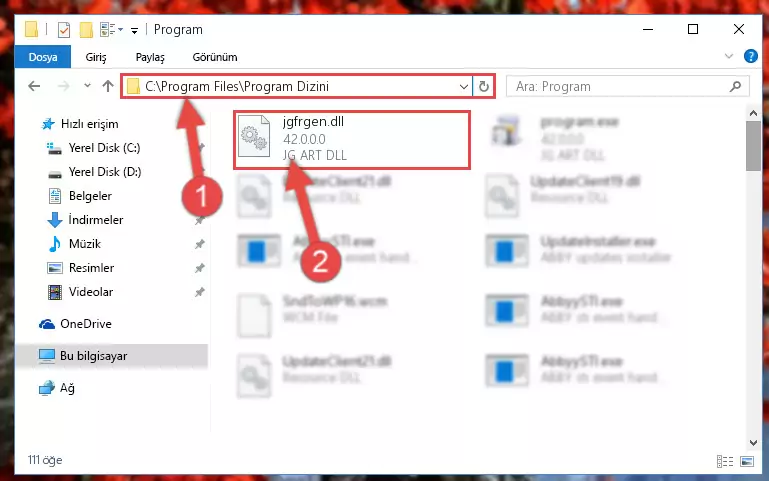Click the Back navigation arrow
The image size is (769, 481).
pyautogui.click(x=34, y=86)
